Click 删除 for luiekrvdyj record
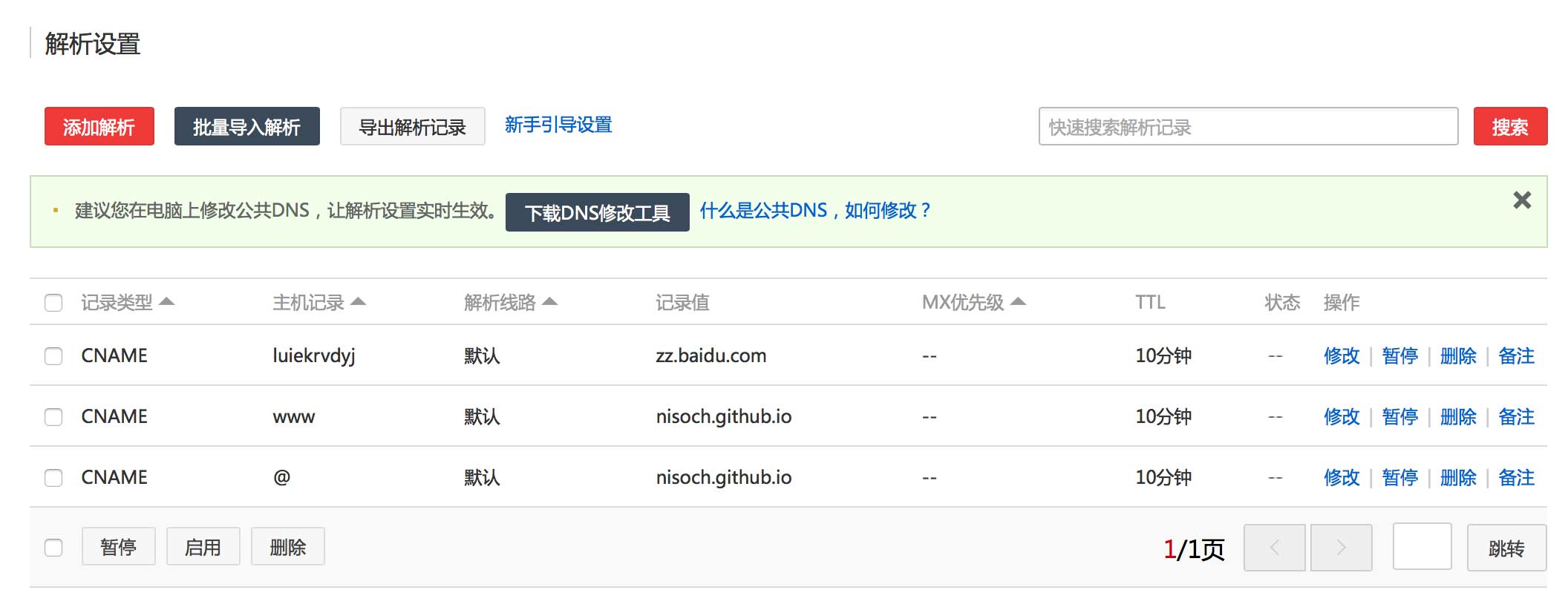The image size is (1568, 613). [x=1458, y=356]
